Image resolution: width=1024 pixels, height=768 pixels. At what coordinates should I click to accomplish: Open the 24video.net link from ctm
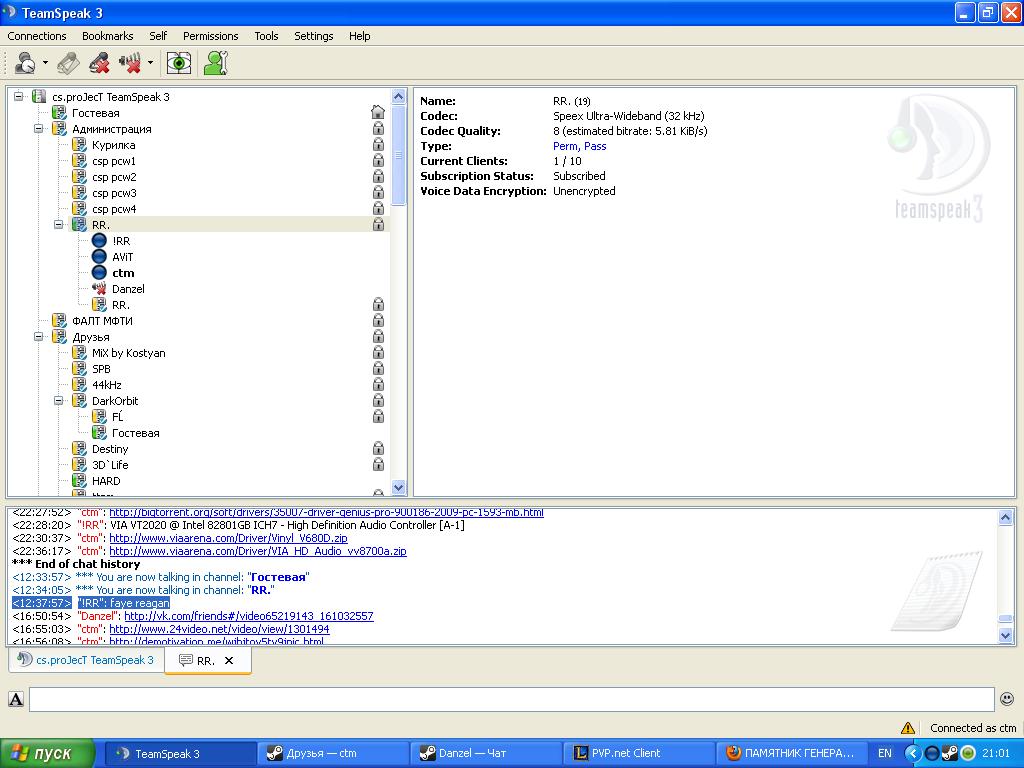point(219,629)
